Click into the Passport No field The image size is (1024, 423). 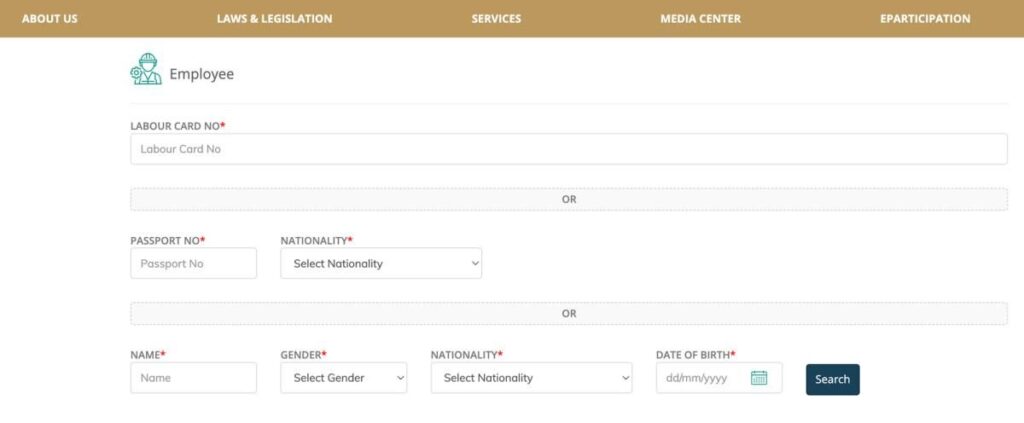(193, 264)
